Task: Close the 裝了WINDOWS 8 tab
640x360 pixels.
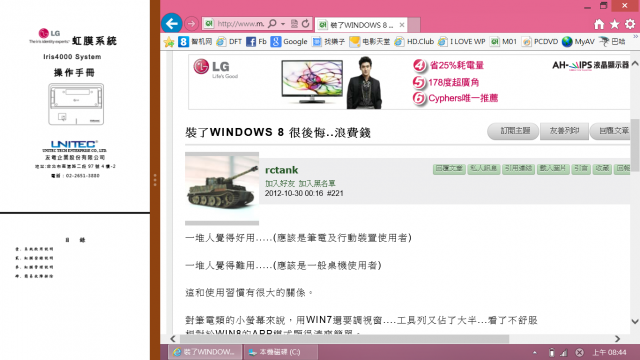Action: (x=402, y=25)
